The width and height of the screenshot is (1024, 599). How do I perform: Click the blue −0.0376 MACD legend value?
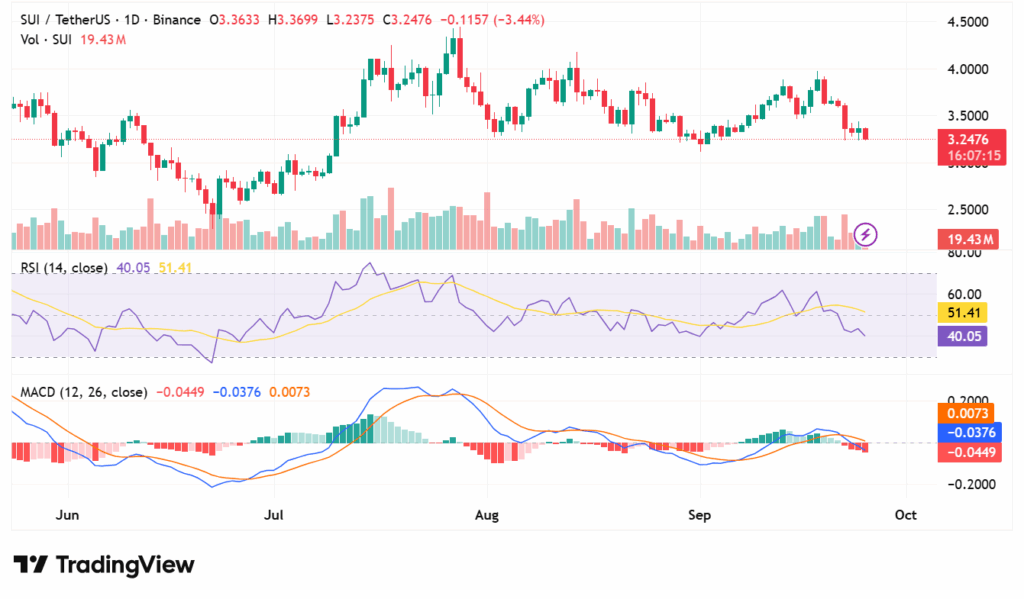(236, 392)
